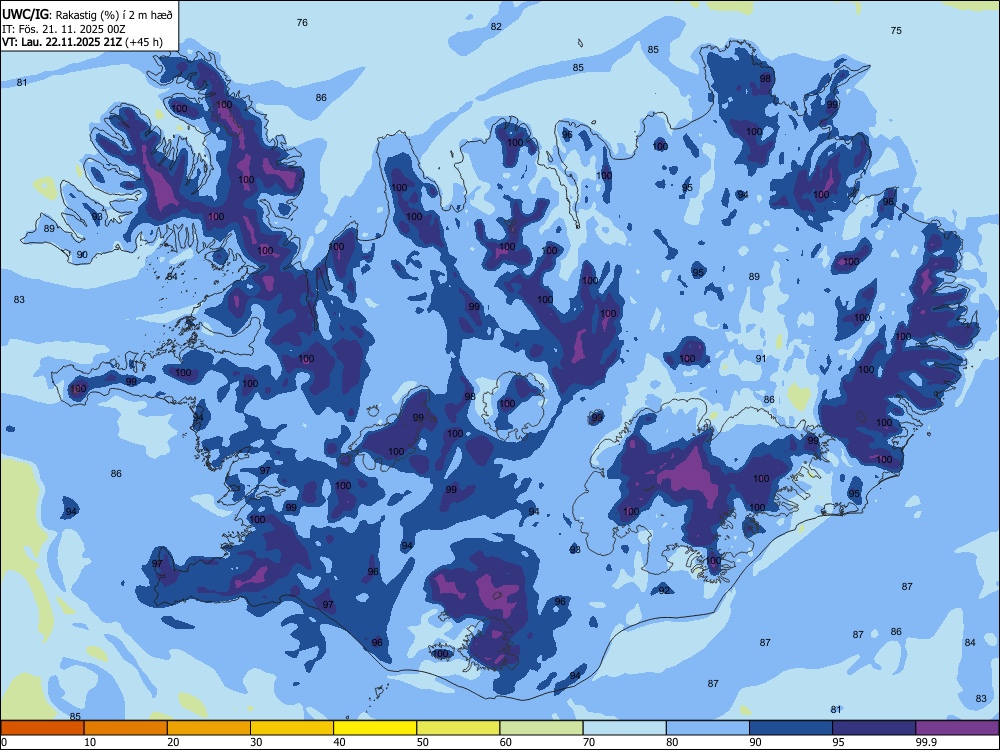Click the '(+45 h)' forecast offset text
The image size is (1000, 750).
click(x=144, y=43)
